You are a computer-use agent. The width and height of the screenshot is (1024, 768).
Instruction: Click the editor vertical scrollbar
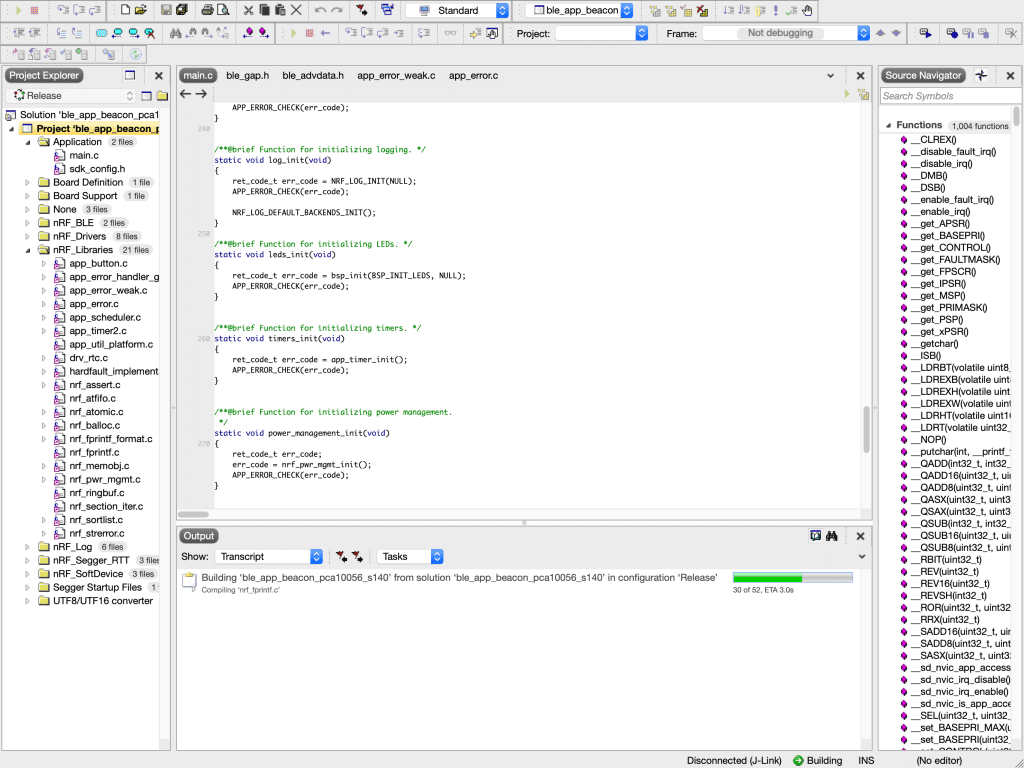point(867,430)
